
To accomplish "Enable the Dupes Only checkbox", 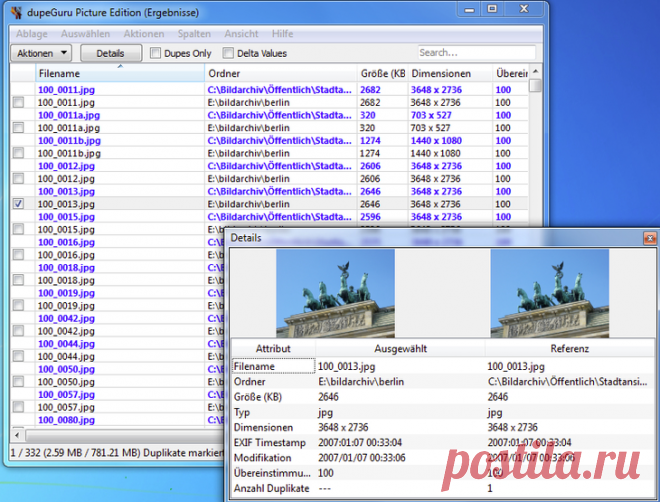I will [x=156, y=53].
